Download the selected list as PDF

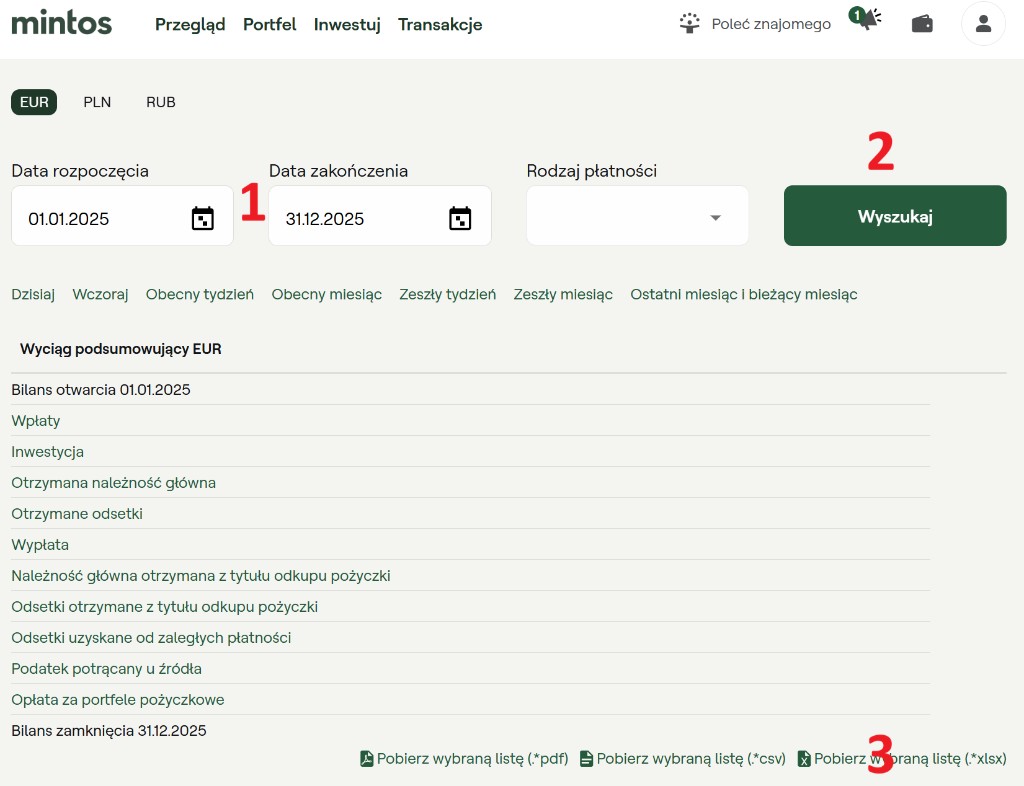point(464,759)
